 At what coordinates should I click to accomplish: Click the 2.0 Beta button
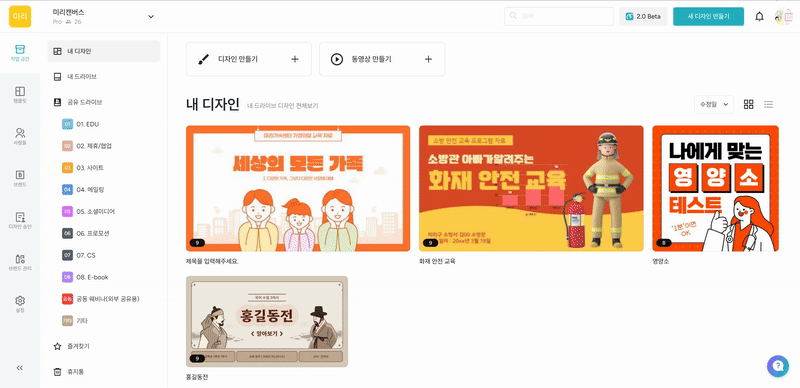(x=643, y=16)
